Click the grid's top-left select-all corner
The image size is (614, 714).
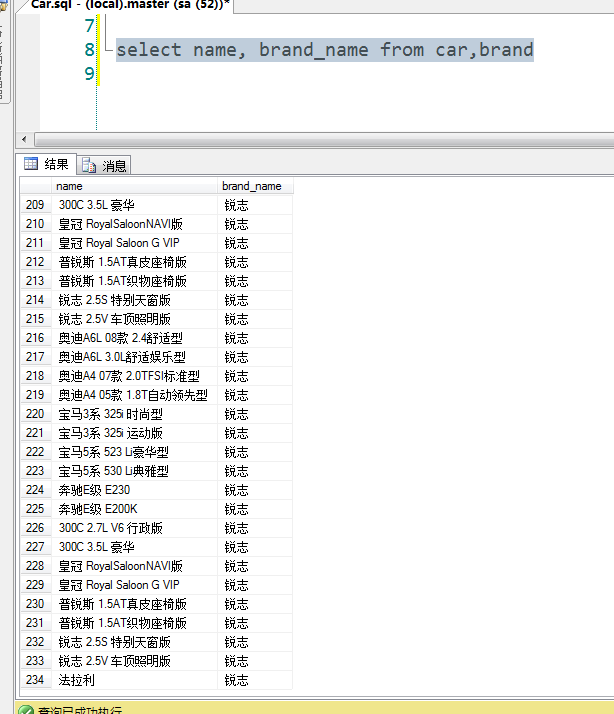(36, 186)
